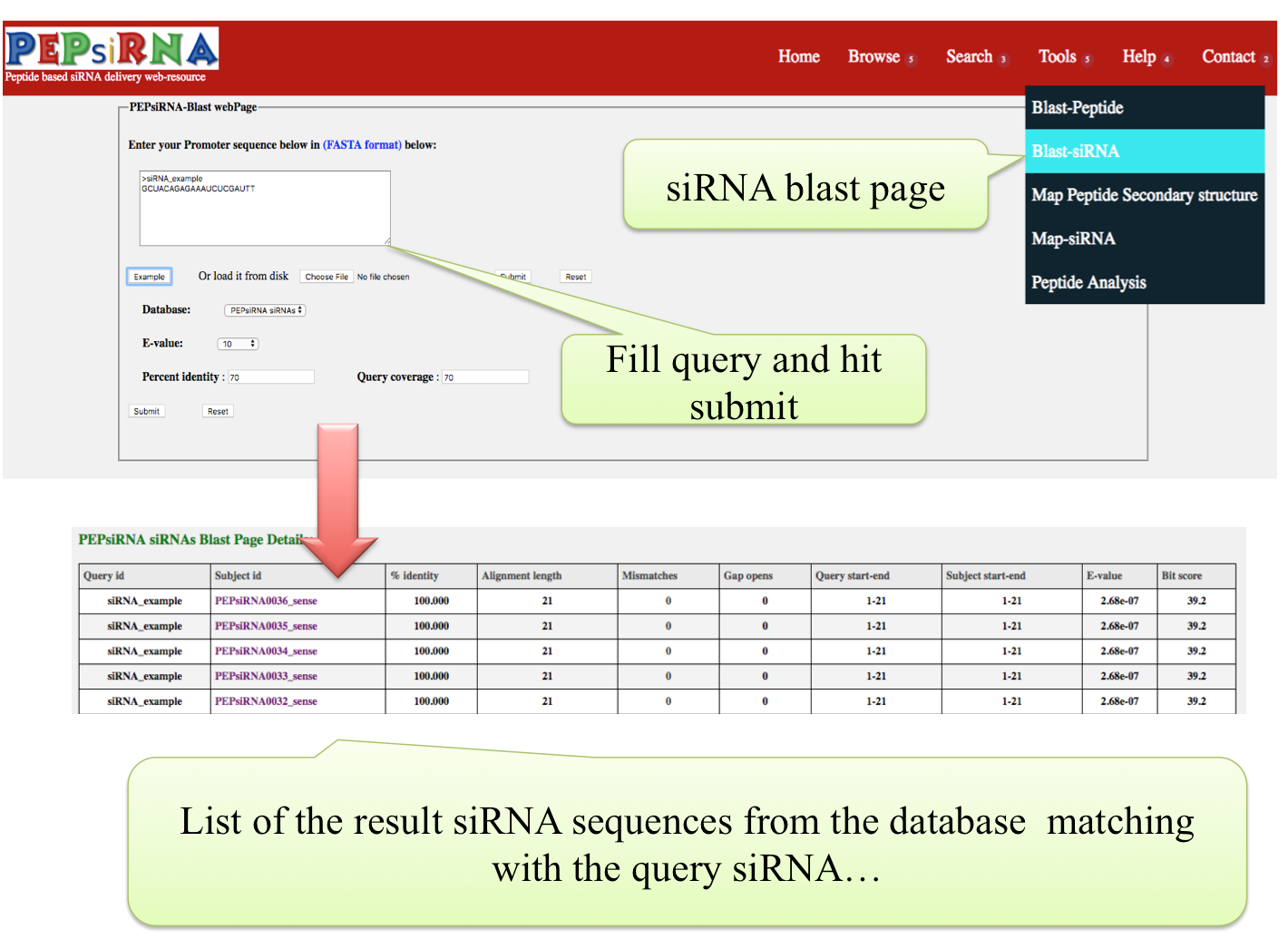1288x939 pixels.
Task: Expand the Search menu
Action: tap(970, 56)
